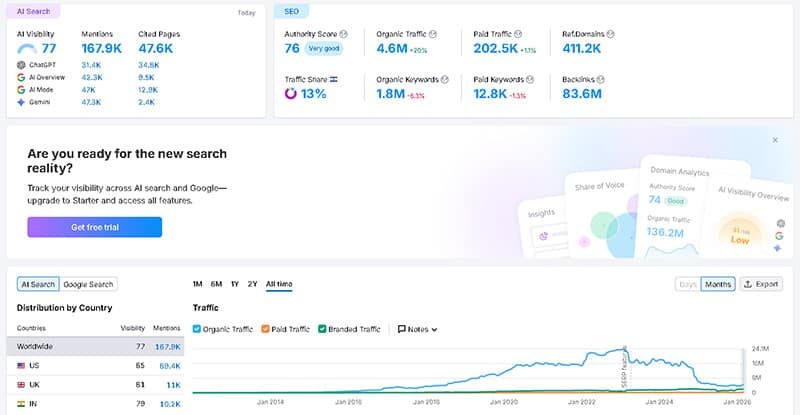Close the new search reality banner

[775, 140]
